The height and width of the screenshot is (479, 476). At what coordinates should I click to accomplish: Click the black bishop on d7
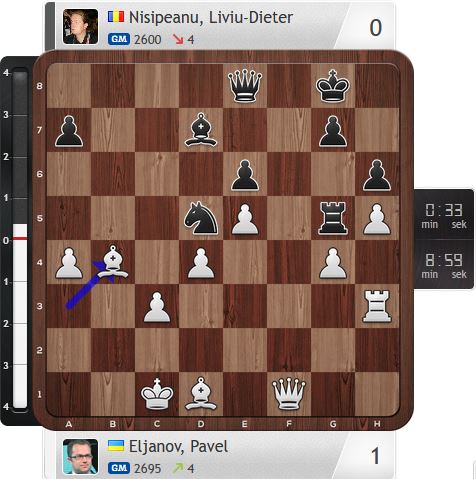click(201, 130)
